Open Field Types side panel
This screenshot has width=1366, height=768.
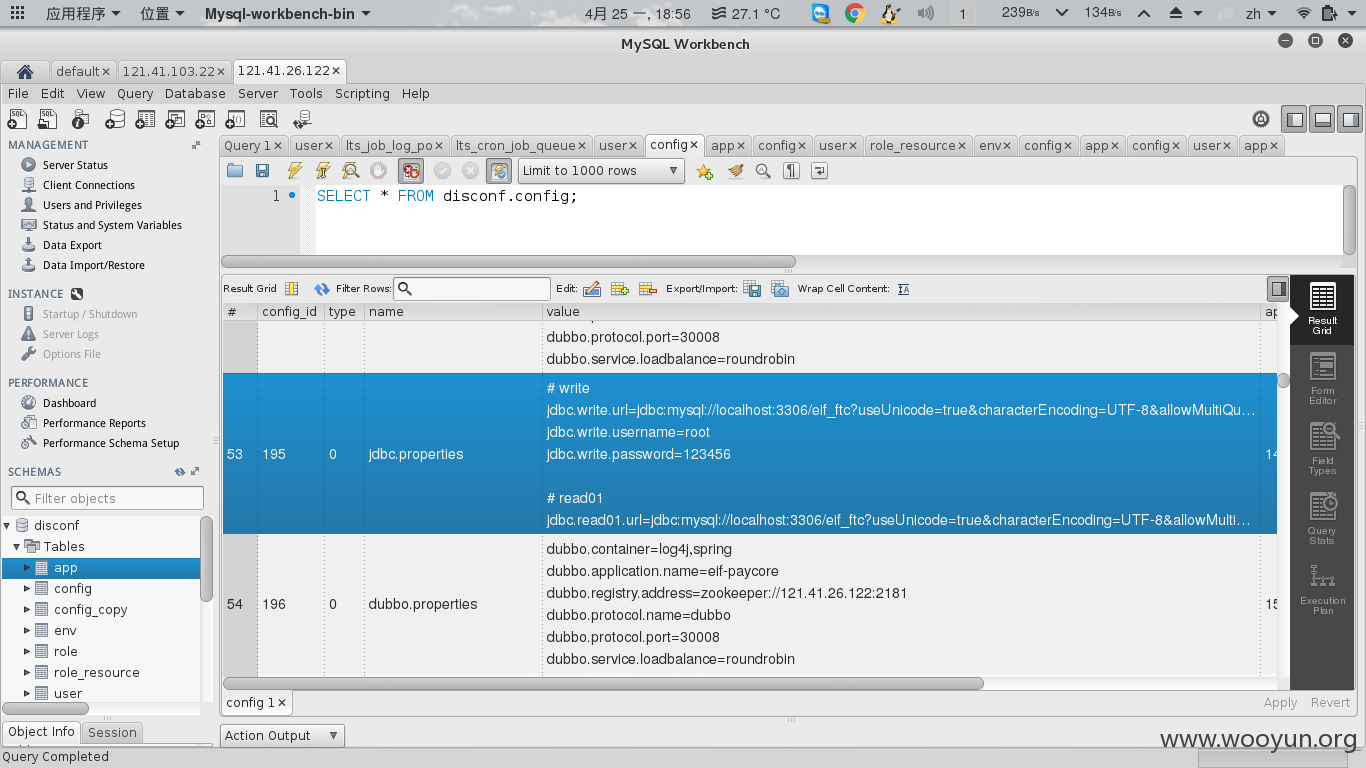[x=1322, y=449]
